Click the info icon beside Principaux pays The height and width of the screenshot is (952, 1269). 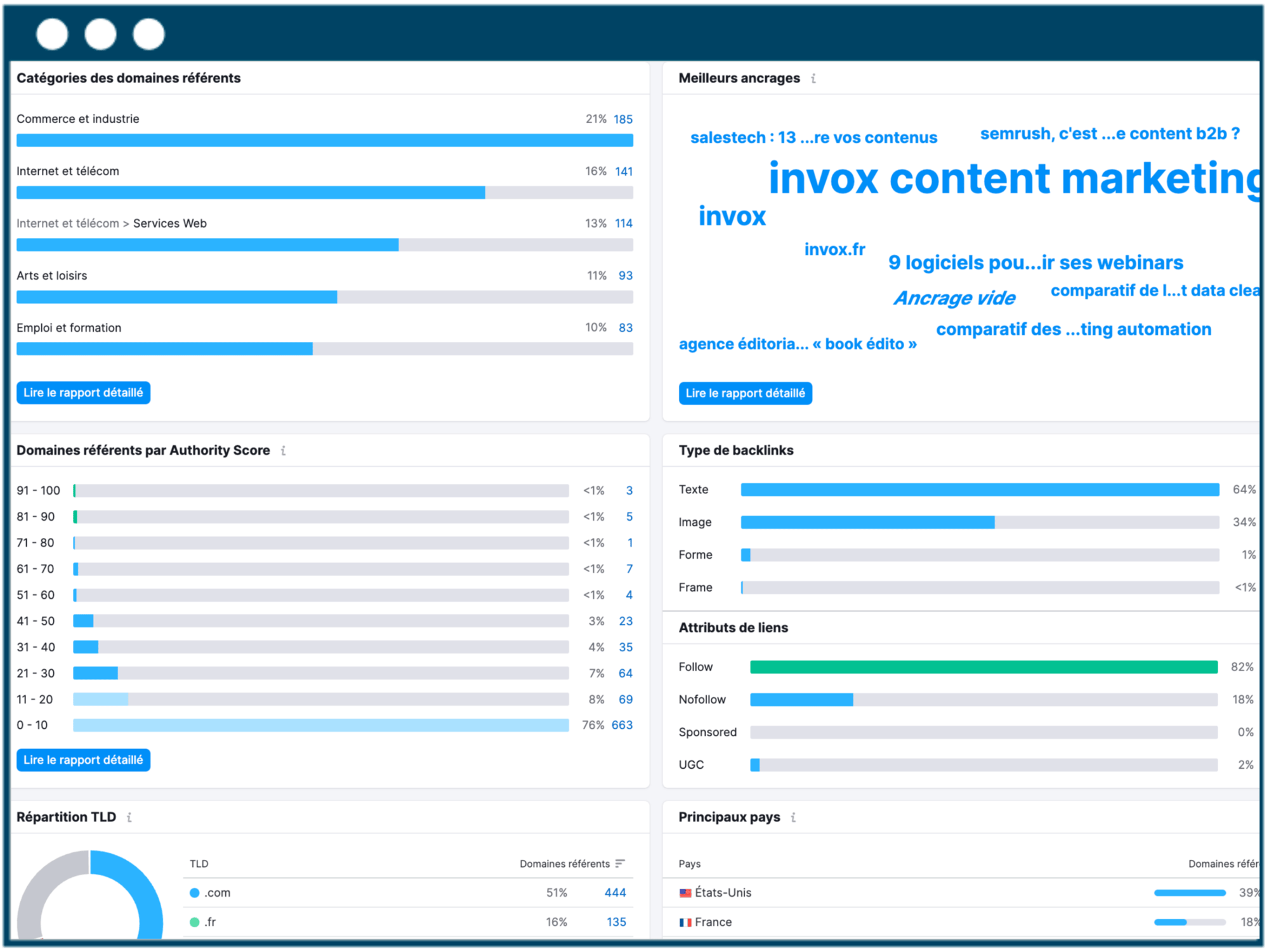click(793, 818)
